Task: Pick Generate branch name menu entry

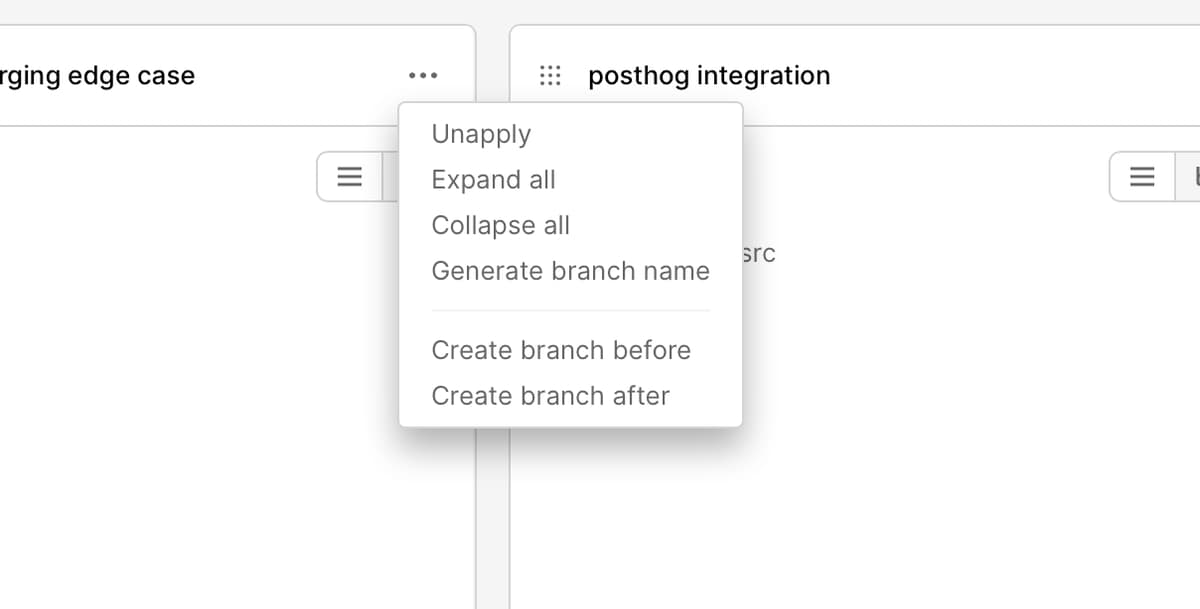Action: click(x=570, y=271)
